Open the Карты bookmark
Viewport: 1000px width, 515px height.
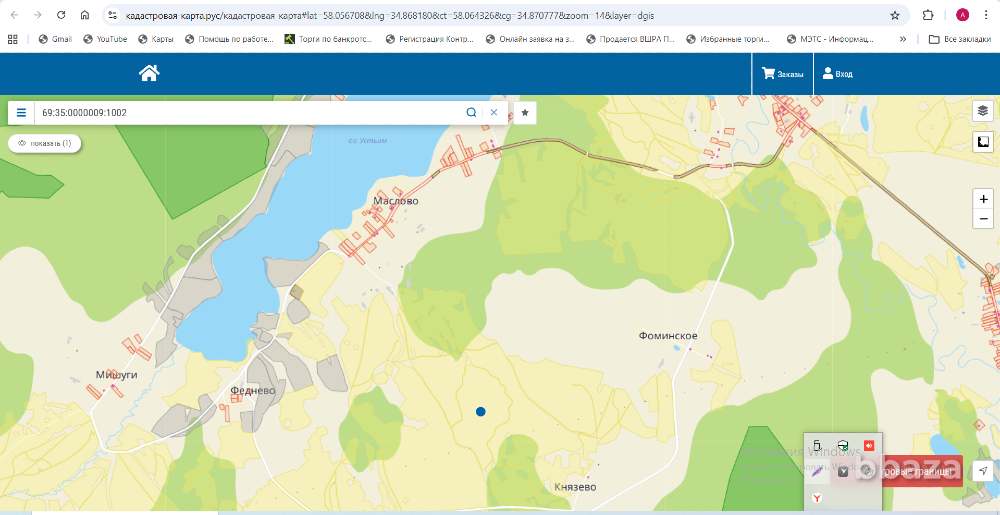tap(155, 39)
